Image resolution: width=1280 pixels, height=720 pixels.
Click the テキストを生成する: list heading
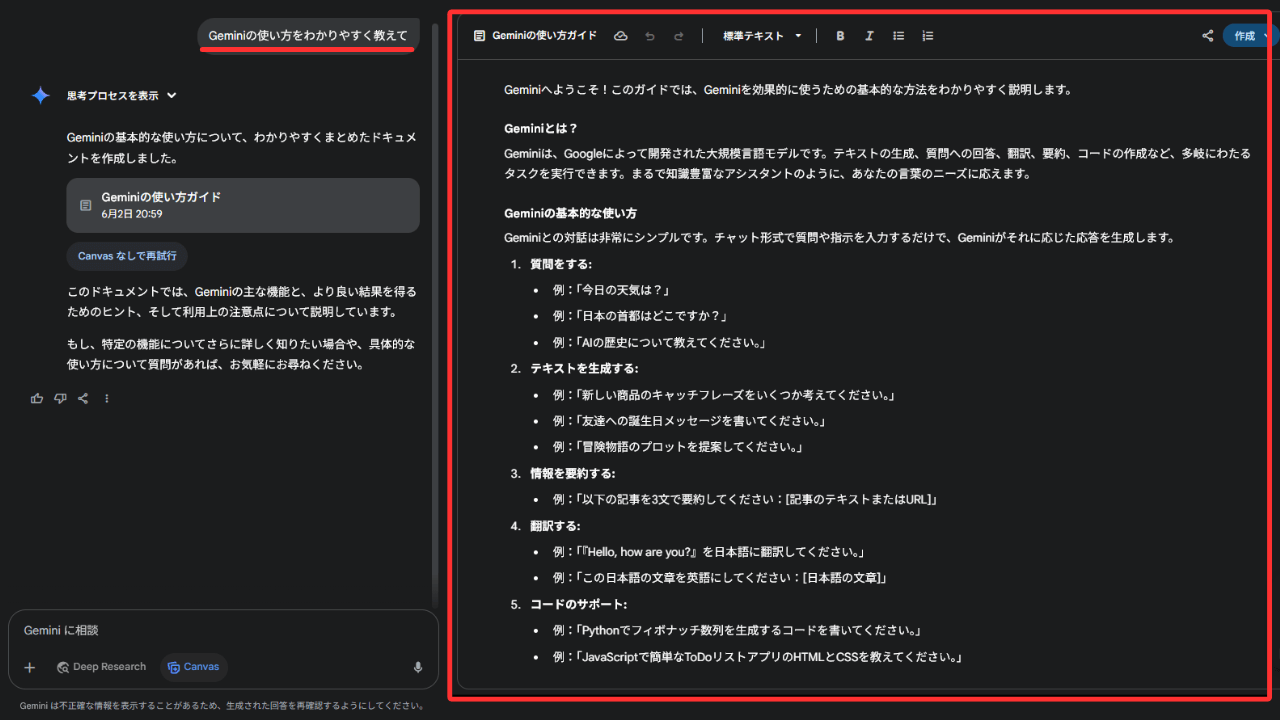pyautogui.click(x=584, y=369)
